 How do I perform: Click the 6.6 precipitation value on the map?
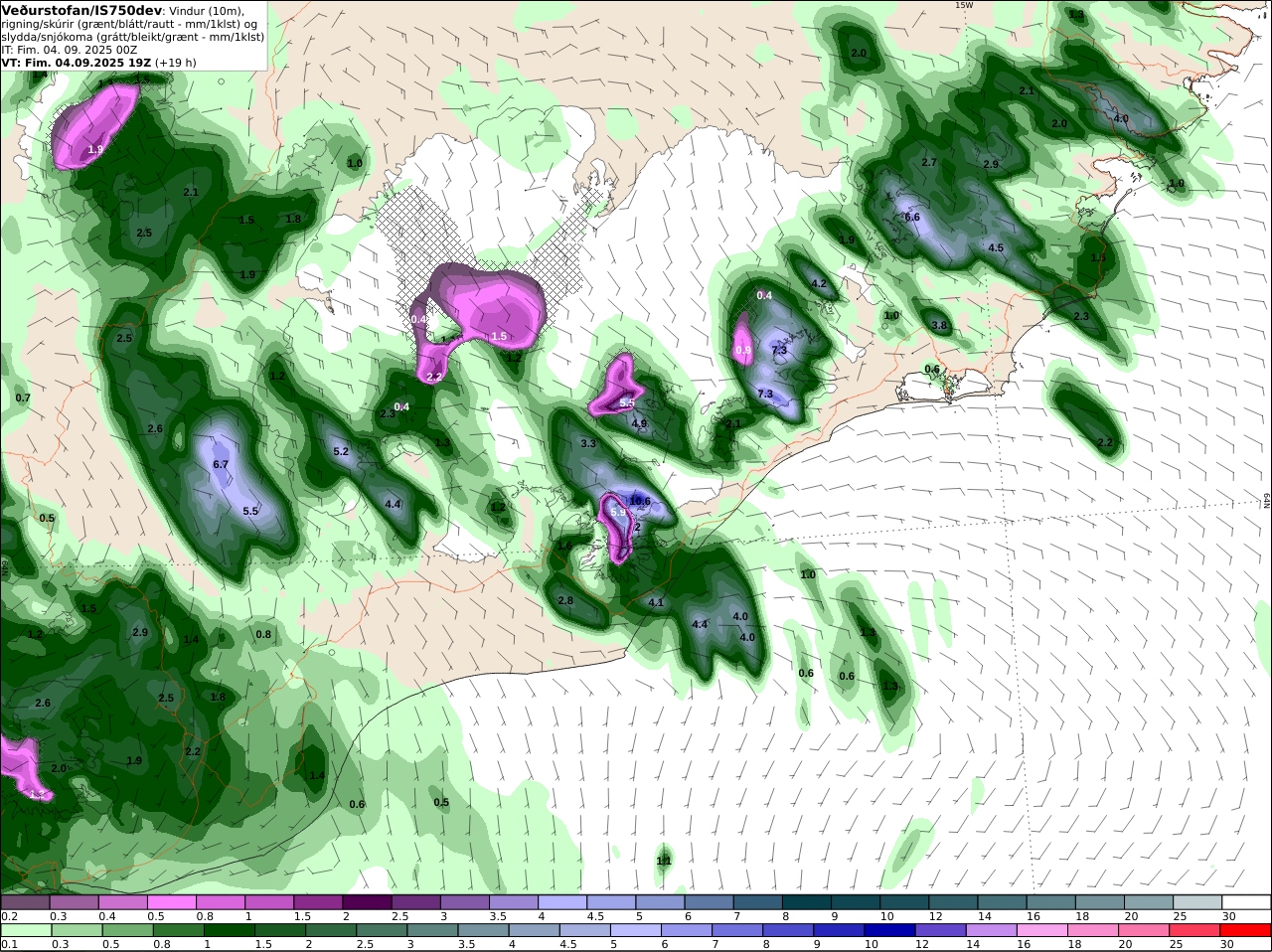coord(912,217)
